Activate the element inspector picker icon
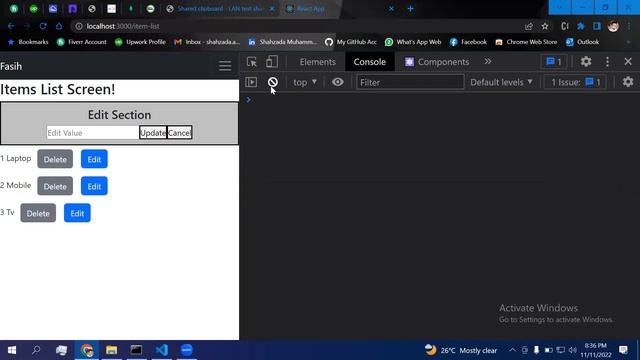The height and width of the screenshot is (360, 640). point(252,62)
